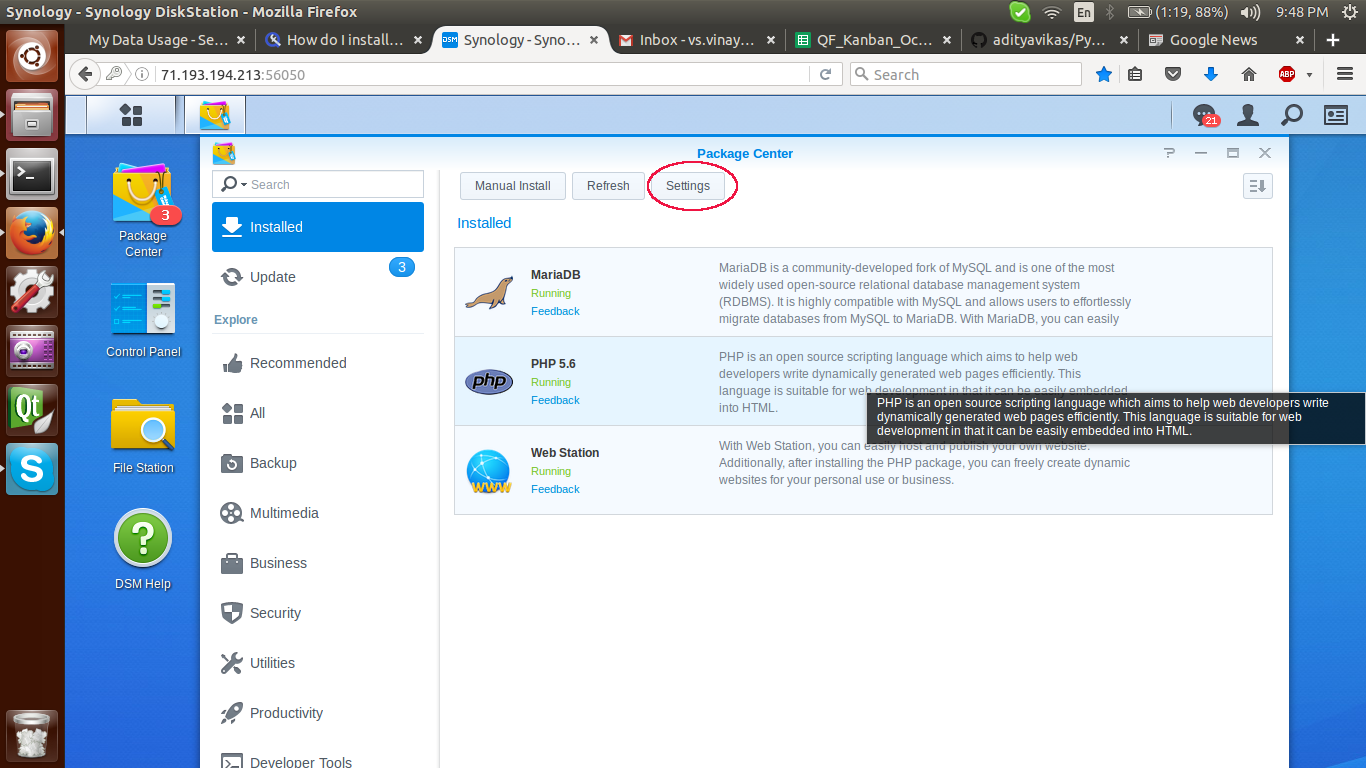Open Backup packages category
This screenshot has height=768, width=1366.
[318, 463]
